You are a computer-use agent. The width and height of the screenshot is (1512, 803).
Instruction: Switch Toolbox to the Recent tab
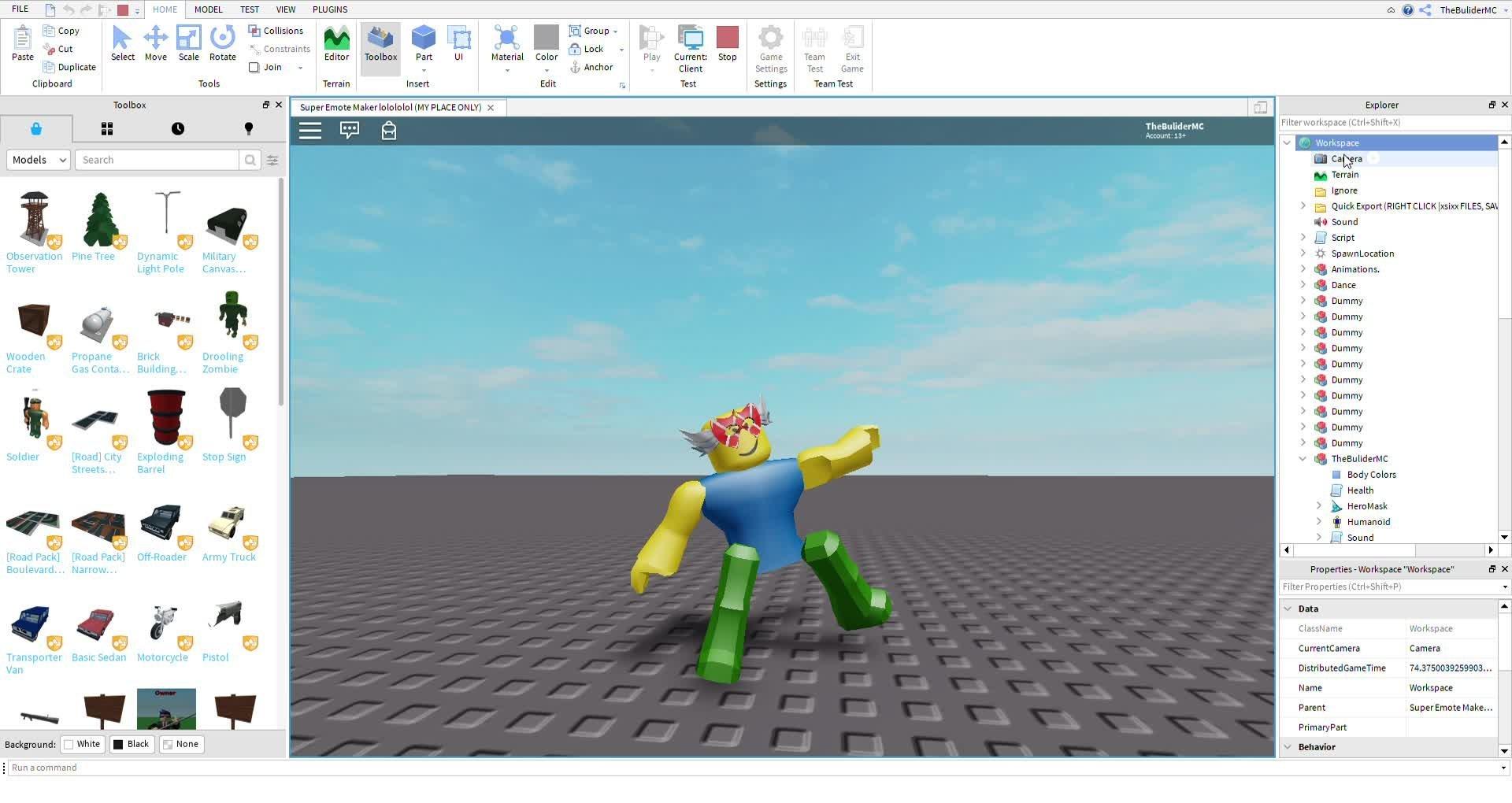(x=178, y=129)
